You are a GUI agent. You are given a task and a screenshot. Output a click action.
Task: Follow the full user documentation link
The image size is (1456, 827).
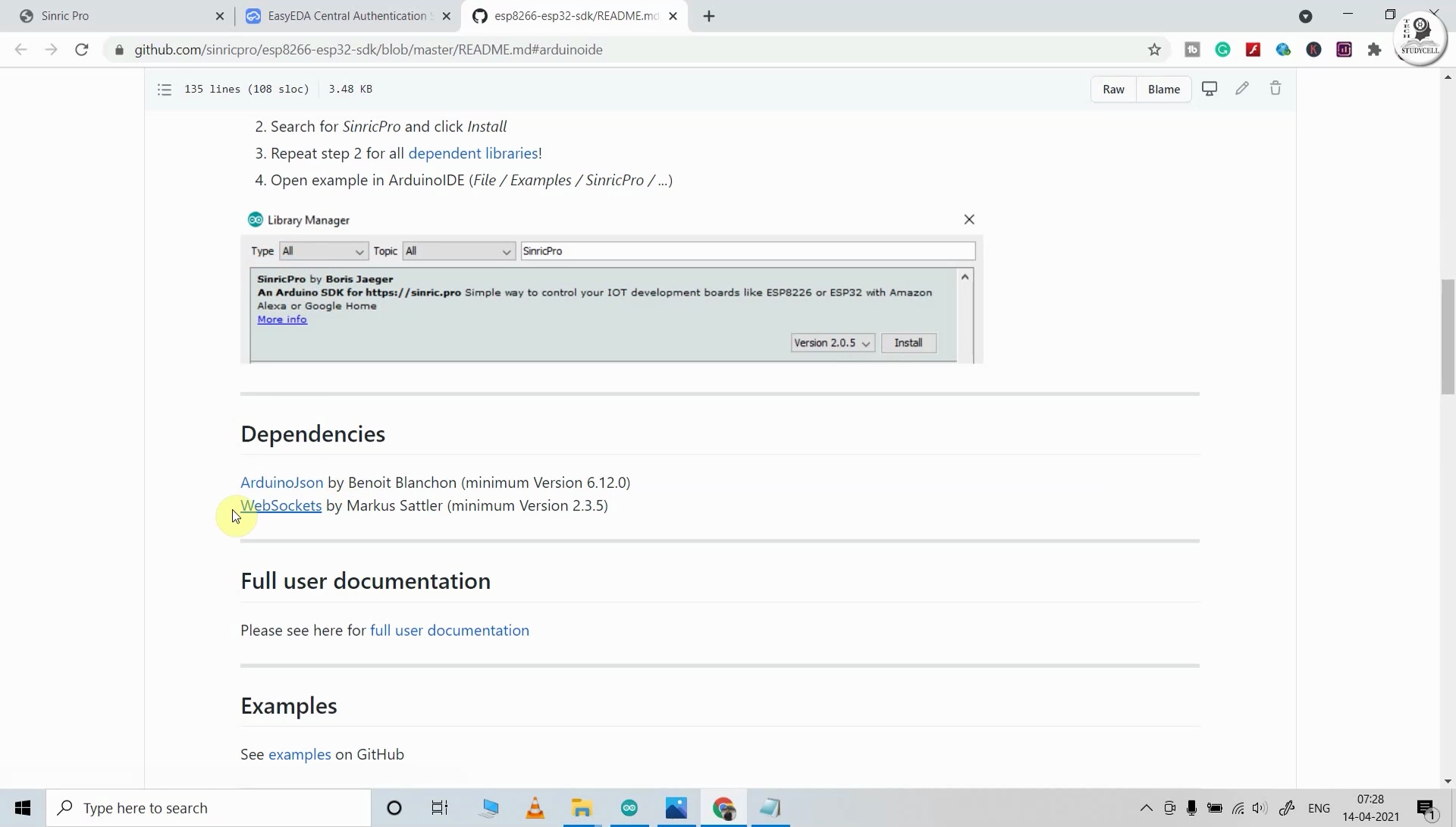point(449,630)
